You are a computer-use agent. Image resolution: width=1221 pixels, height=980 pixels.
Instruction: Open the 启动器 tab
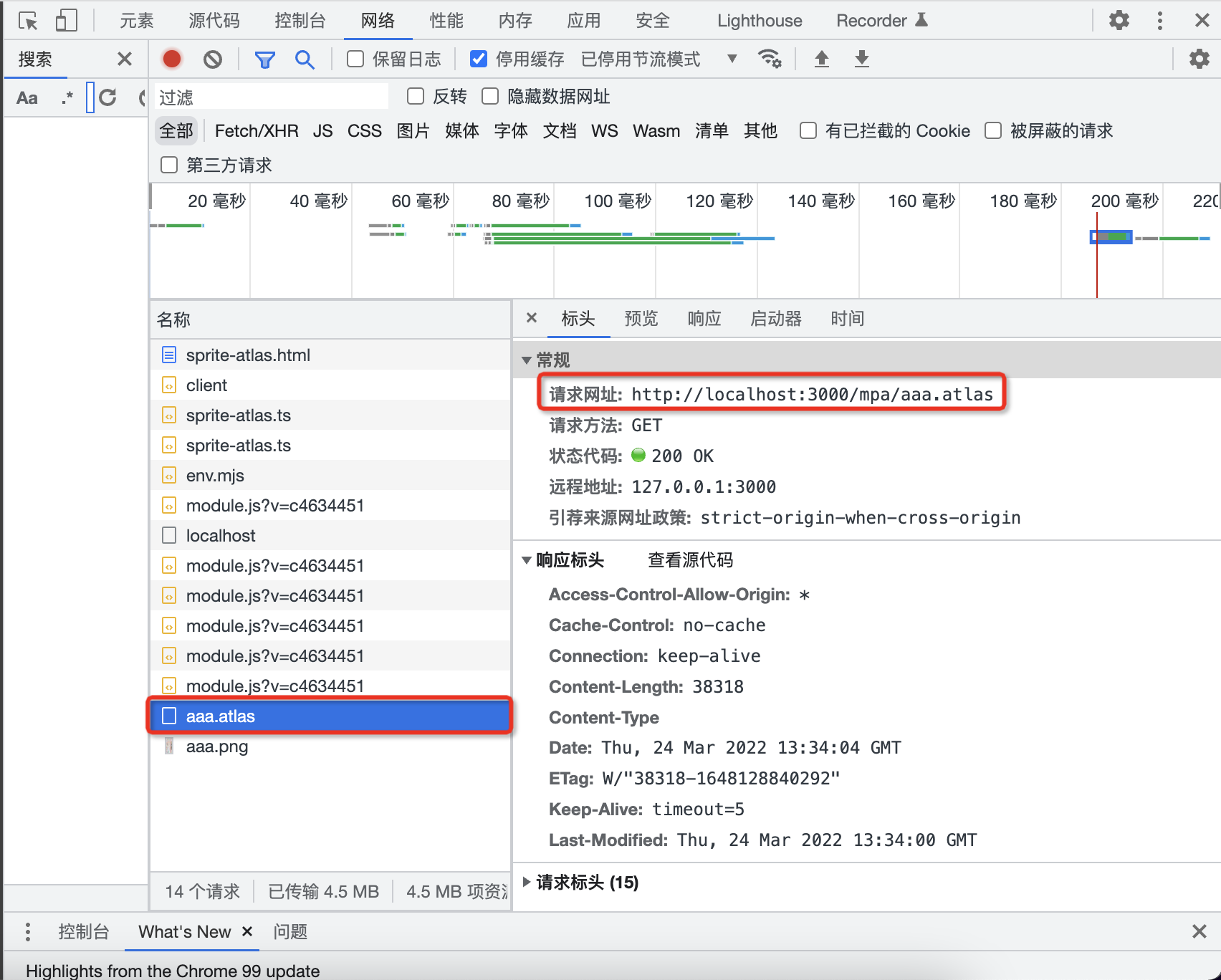click(x=775, y=318)
